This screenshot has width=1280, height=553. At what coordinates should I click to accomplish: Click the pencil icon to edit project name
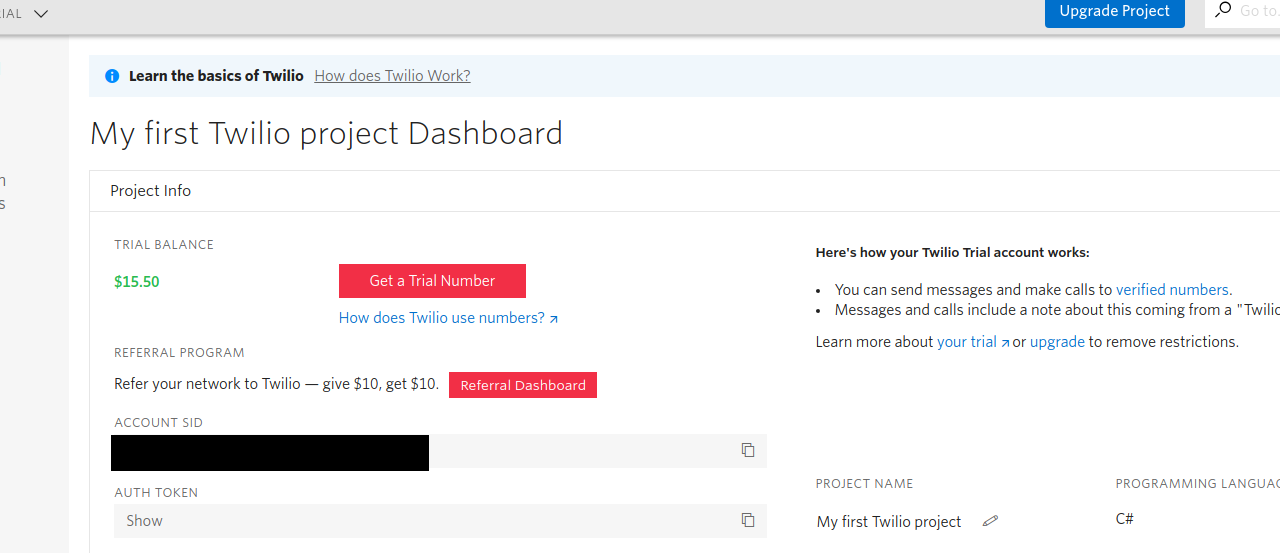pos(990,521)
